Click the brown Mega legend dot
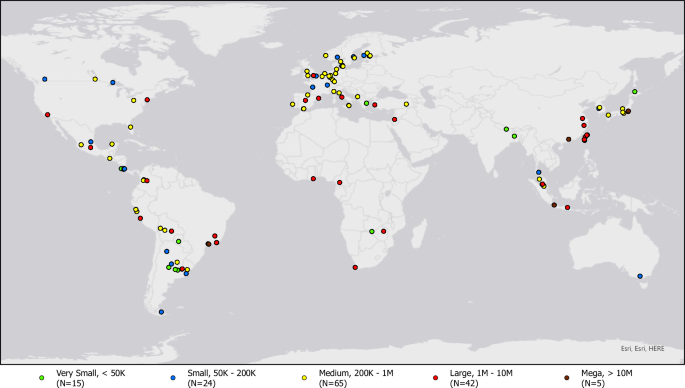Viewport: 685px width, 388px height. 567,378
